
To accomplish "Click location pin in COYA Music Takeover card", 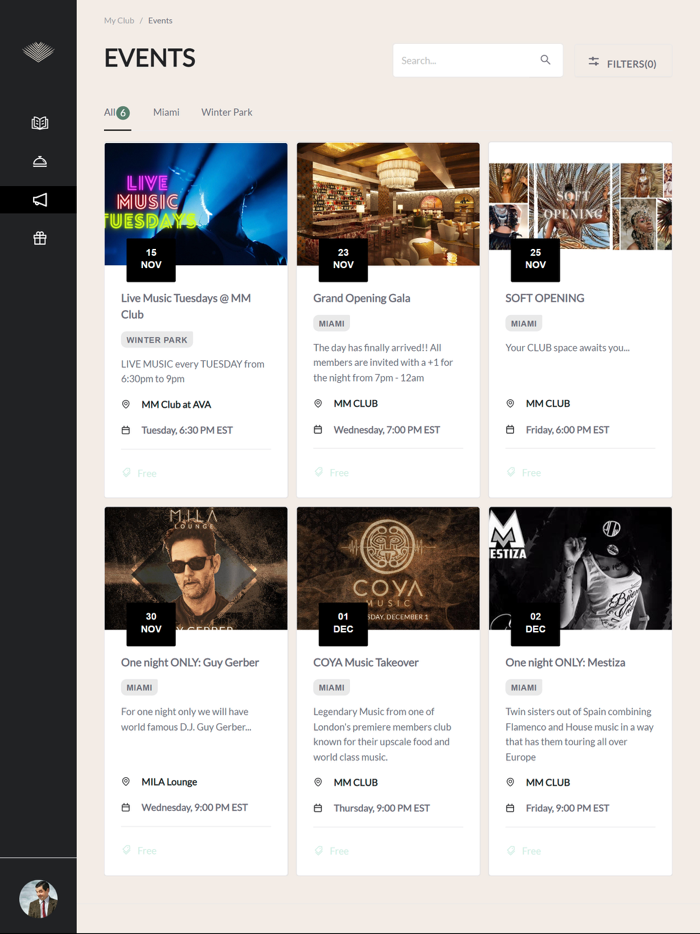I will click(x=318, y=782).
